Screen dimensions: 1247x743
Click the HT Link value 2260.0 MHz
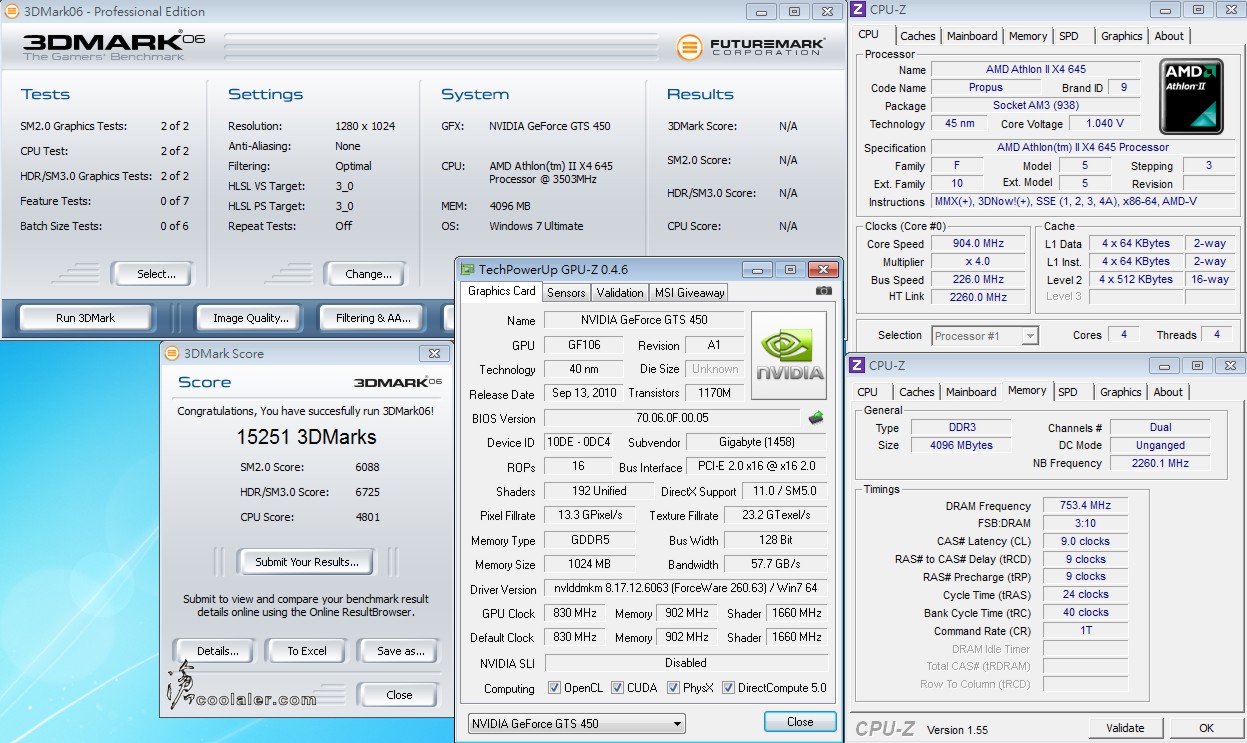coord(978,296)
